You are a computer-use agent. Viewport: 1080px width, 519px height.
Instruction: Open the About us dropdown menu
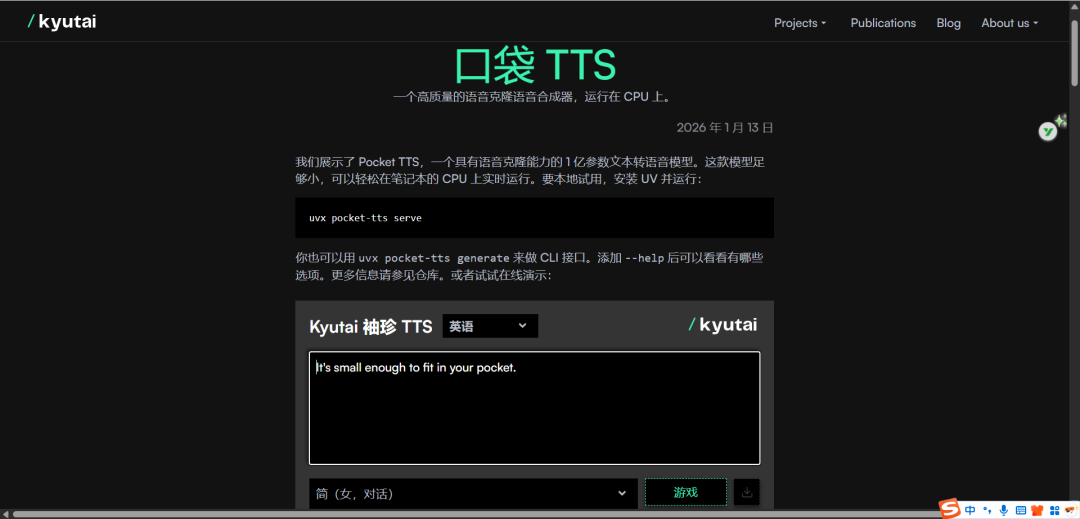point(1009,23)
